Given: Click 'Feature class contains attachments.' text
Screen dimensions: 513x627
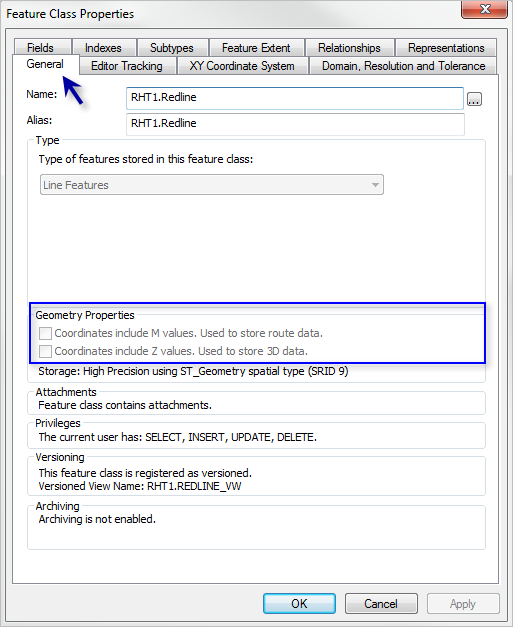Looking at the screenshot, I should pyautogui.click(x=125, y=405).
